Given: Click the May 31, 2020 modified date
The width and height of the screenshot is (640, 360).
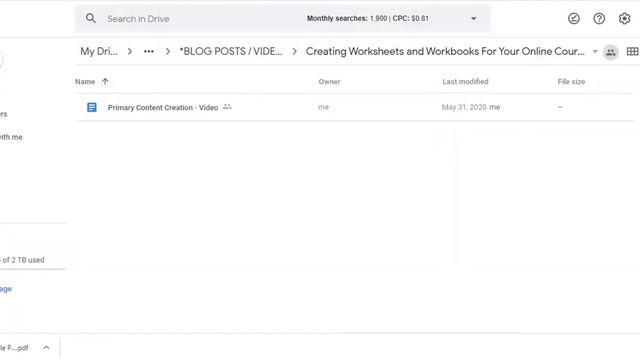Looking at the screenshot, I should (x=464, y=107).
